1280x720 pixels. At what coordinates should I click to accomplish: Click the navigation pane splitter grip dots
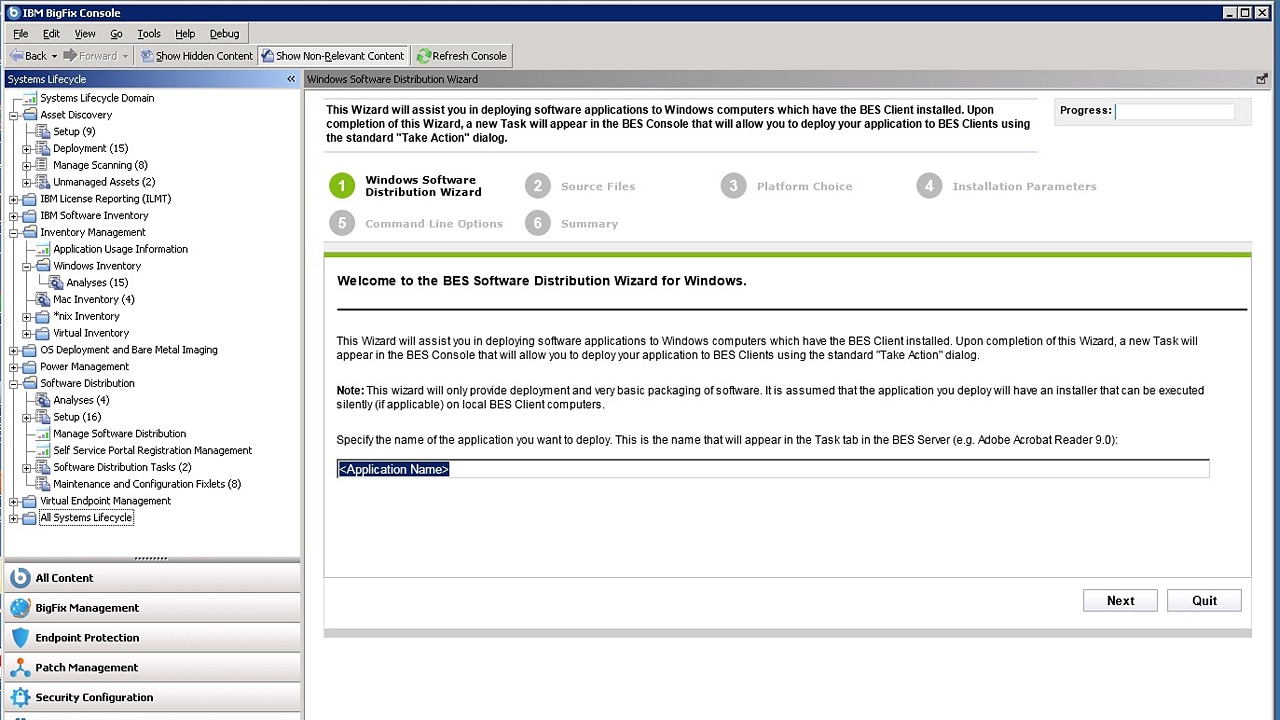(x=151, y=559)
